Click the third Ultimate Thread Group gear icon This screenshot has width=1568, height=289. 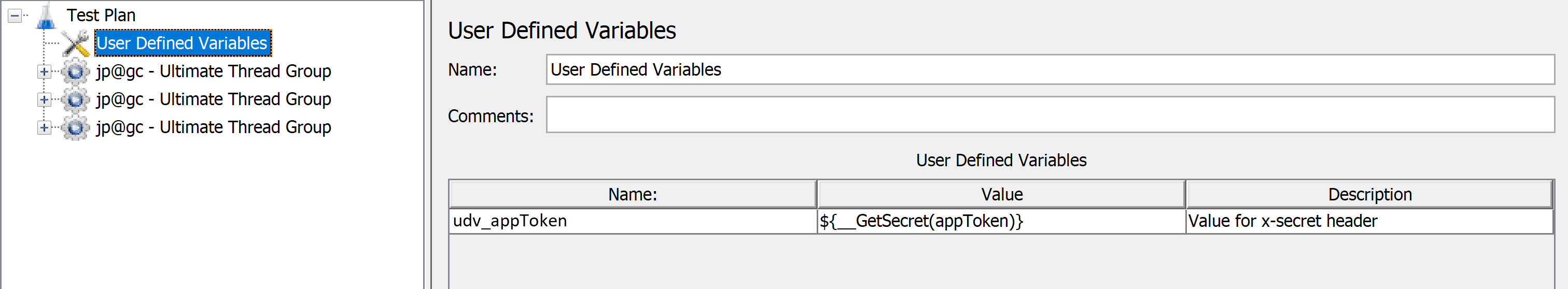76,127
